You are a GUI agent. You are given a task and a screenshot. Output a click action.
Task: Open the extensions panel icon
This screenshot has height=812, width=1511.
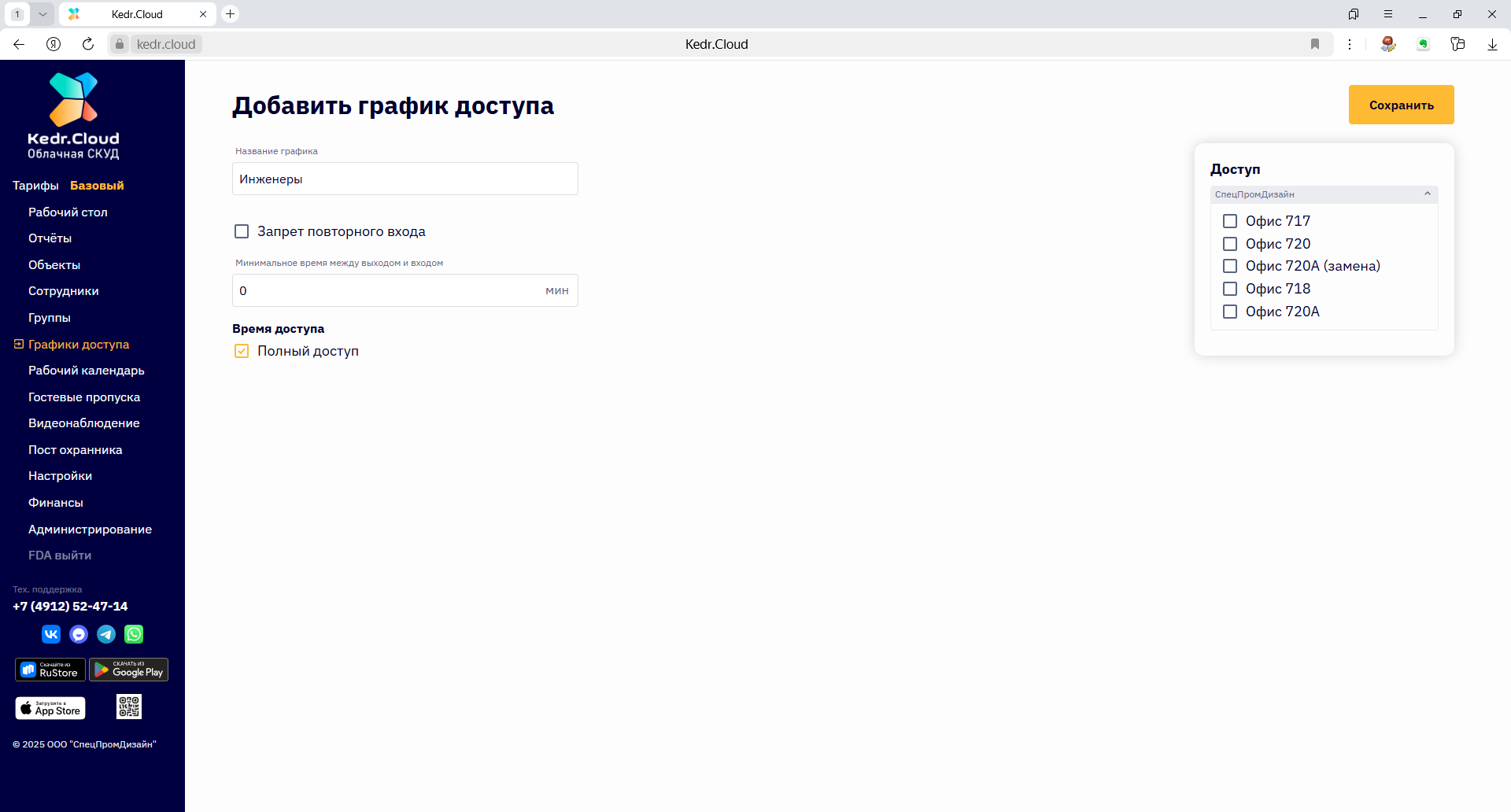click(x=1457, y=44)
